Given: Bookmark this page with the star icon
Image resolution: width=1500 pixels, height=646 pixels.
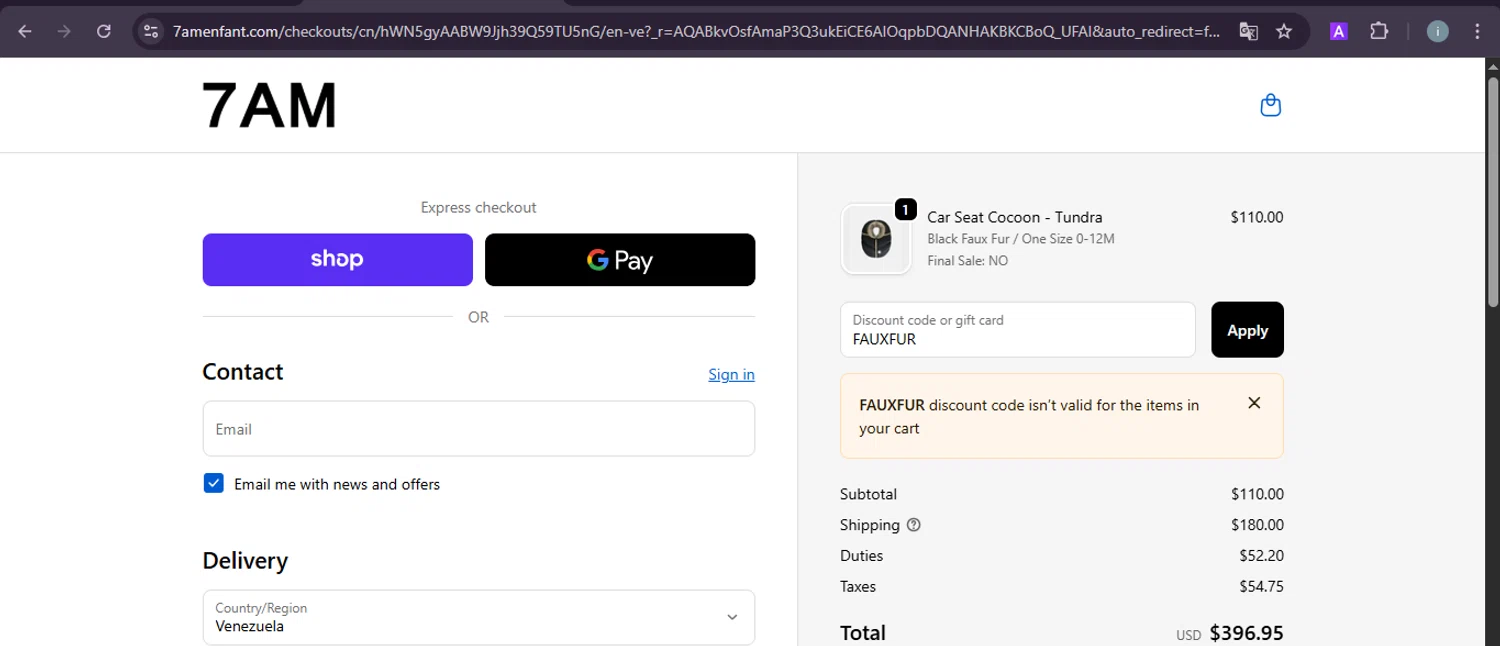Looking at the screenshot, I should (1284, 31).
